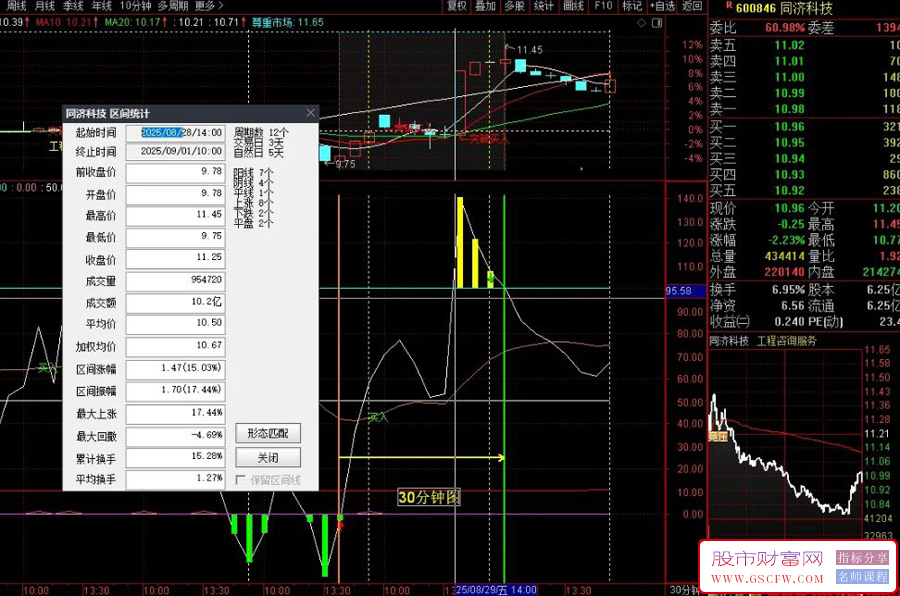This screenshot has height=596, width=900.
Task: Click the 区间涨幅 field showing 1.47(15.03%)
Action: (176, 369)
